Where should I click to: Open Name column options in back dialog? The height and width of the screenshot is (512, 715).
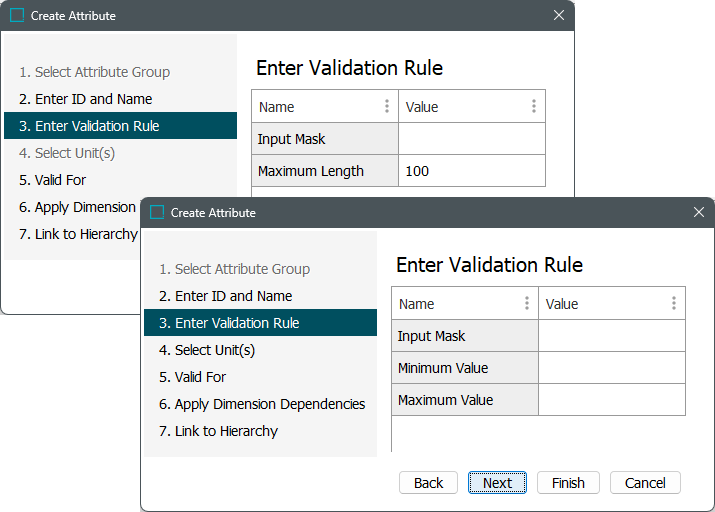click(x=387, y=107)
